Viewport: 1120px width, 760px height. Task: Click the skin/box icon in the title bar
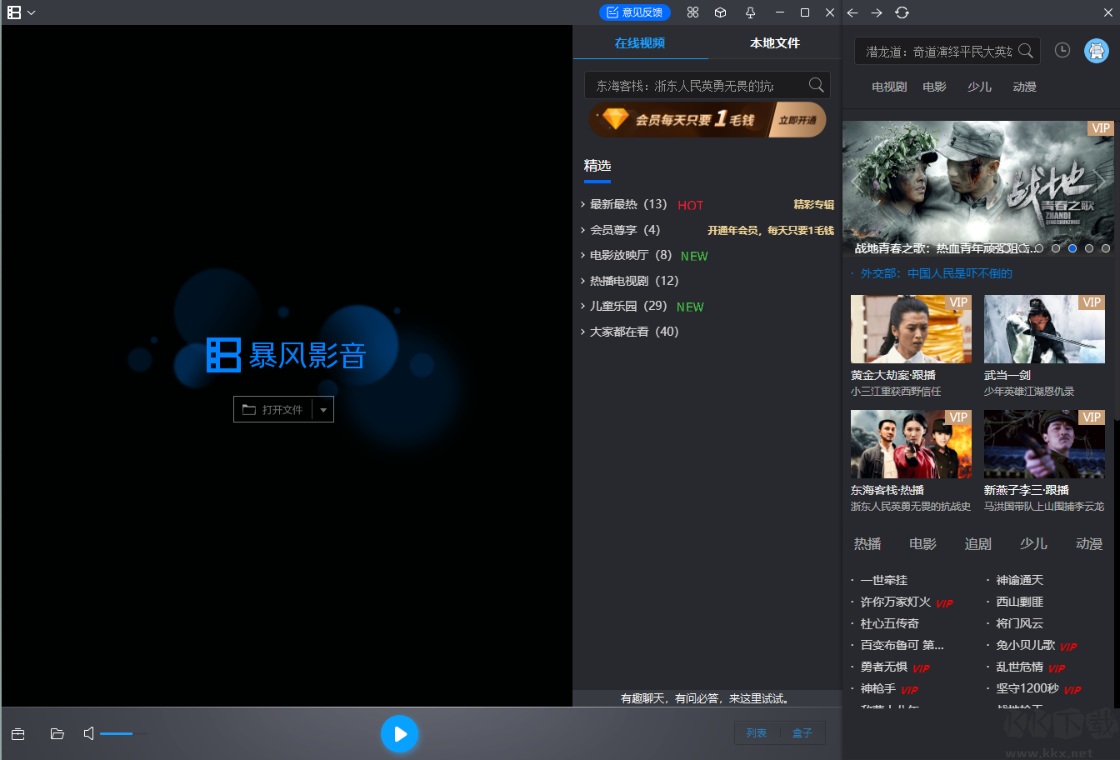pyautogui.click(x=721, y=12)
